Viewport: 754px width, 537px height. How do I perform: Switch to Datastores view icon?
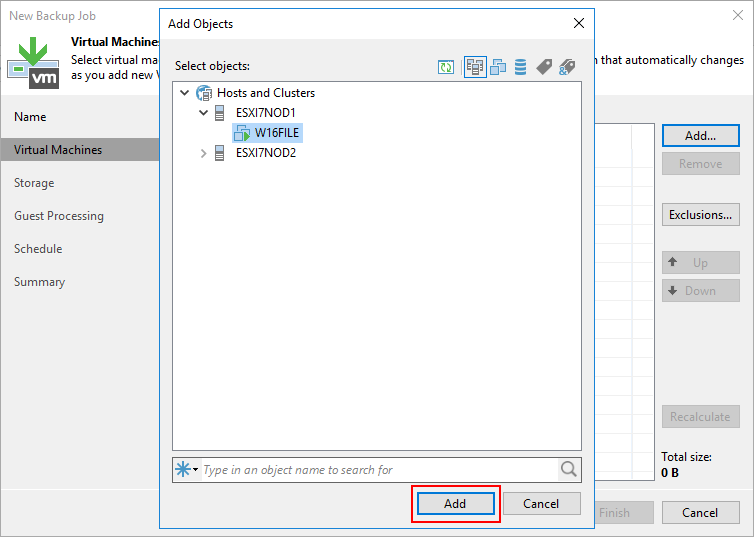pyautogui.click(x=520, y=67)
